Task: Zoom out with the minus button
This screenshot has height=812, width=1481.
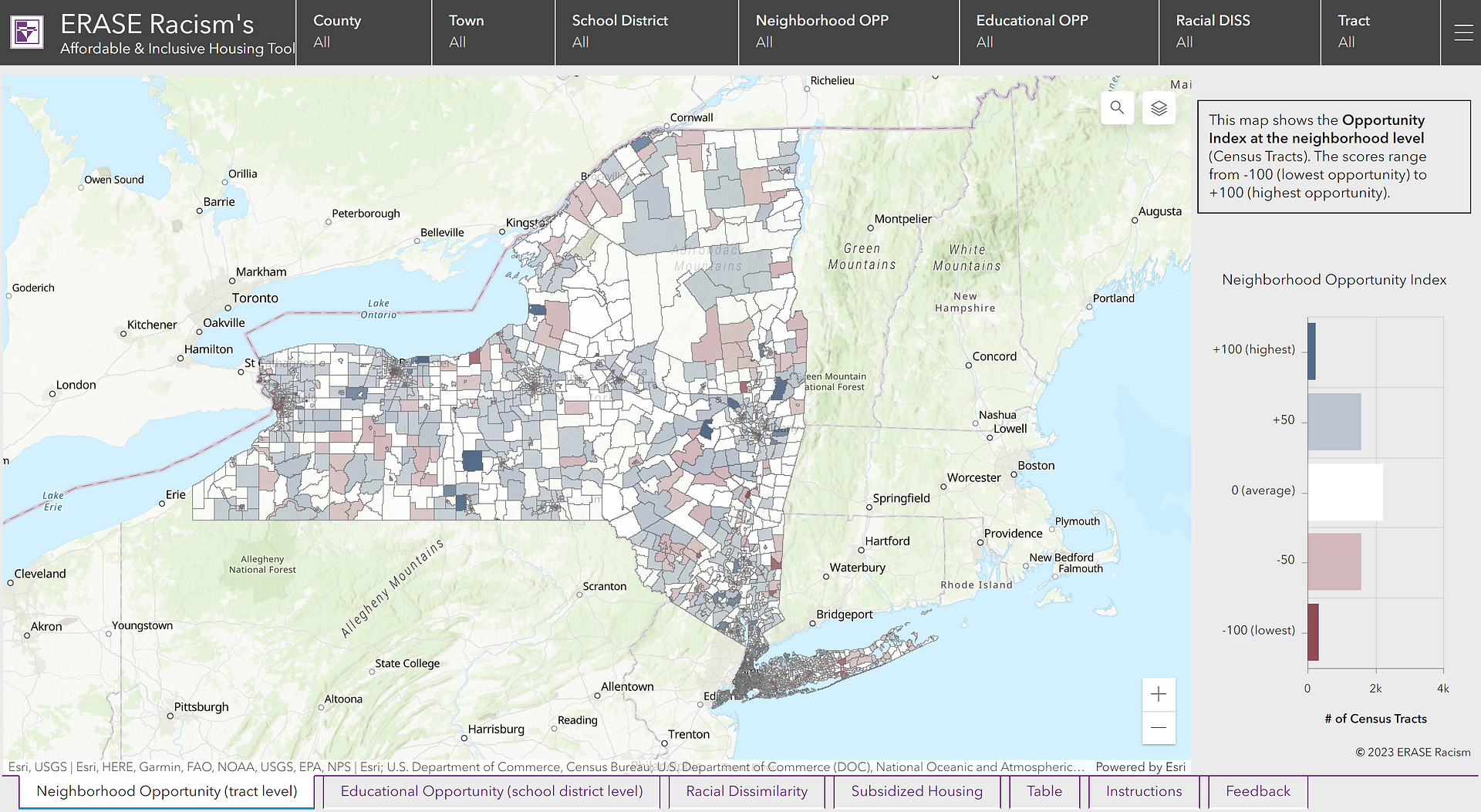Action: tap(1159, 728)
